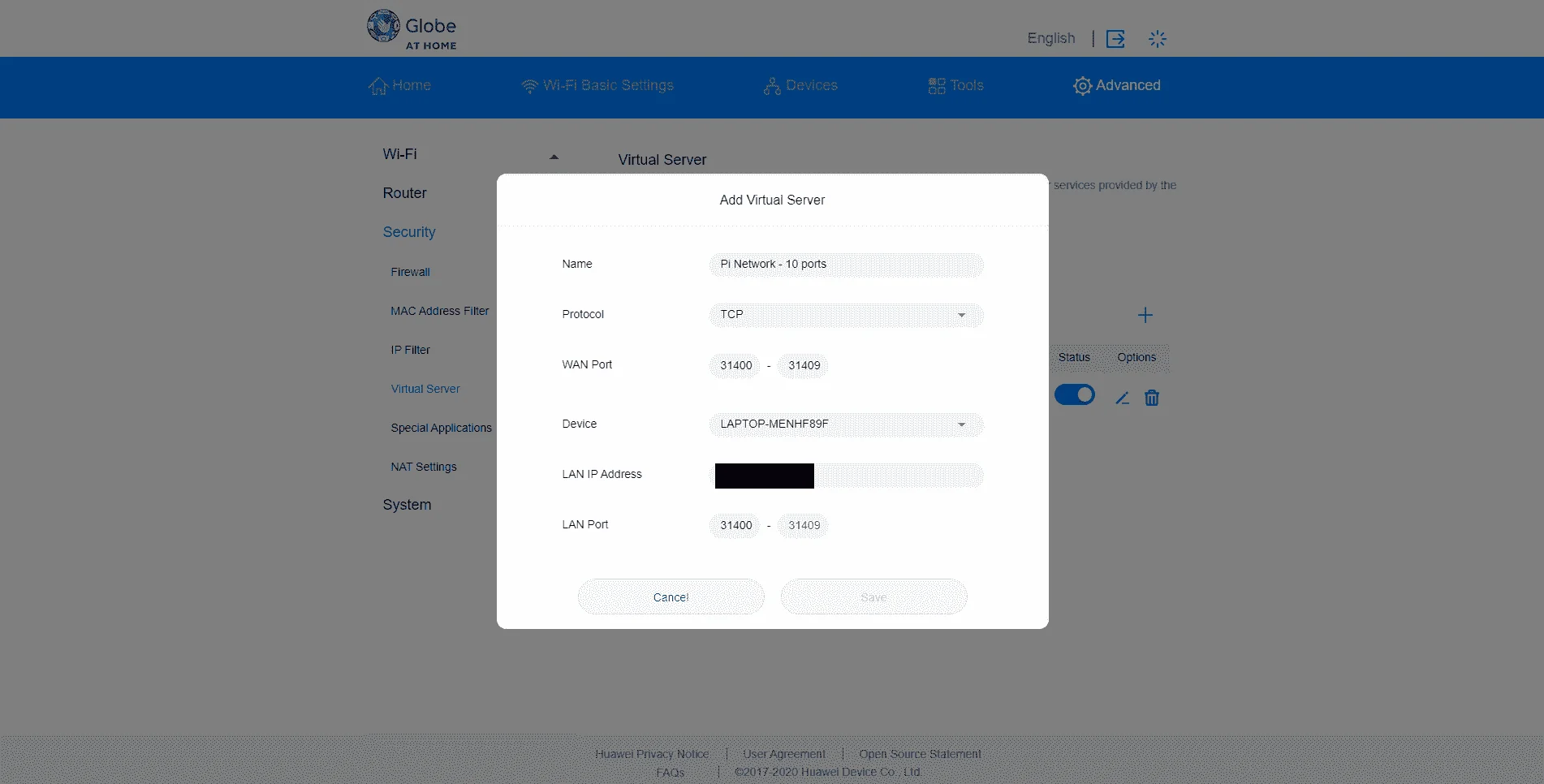Click the loading spinner icon in header
Viewport: 1544px width, 784px height.
[x=1158, y=39]
